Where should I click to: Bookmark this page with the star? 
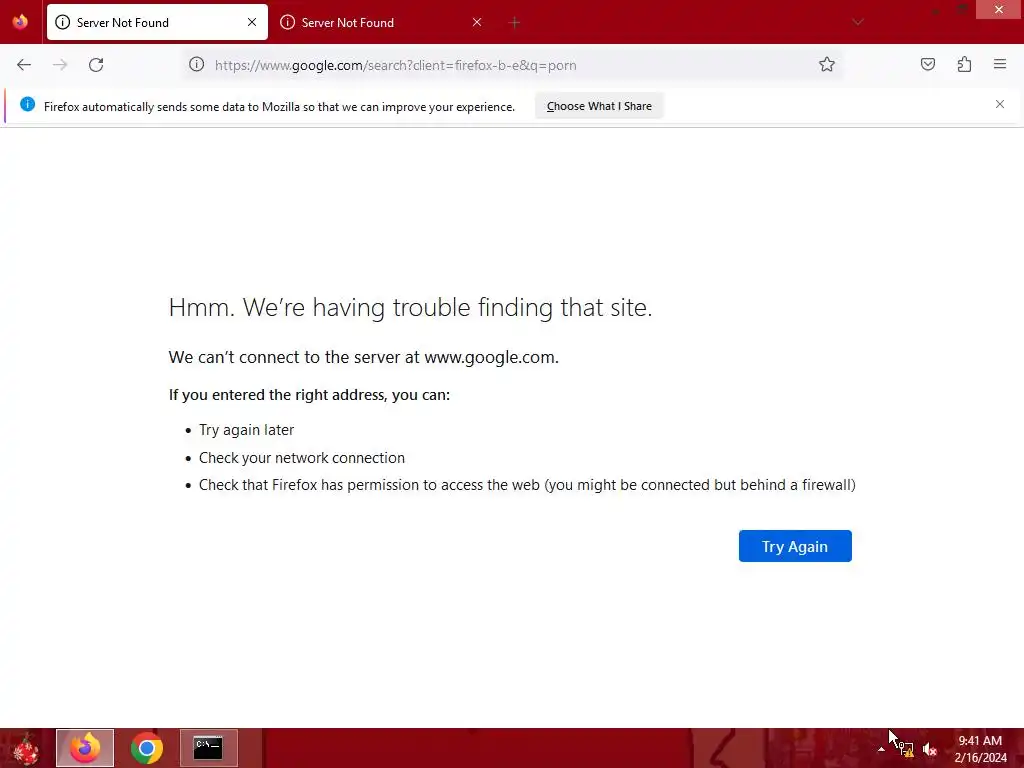click(x=827, y=64)
